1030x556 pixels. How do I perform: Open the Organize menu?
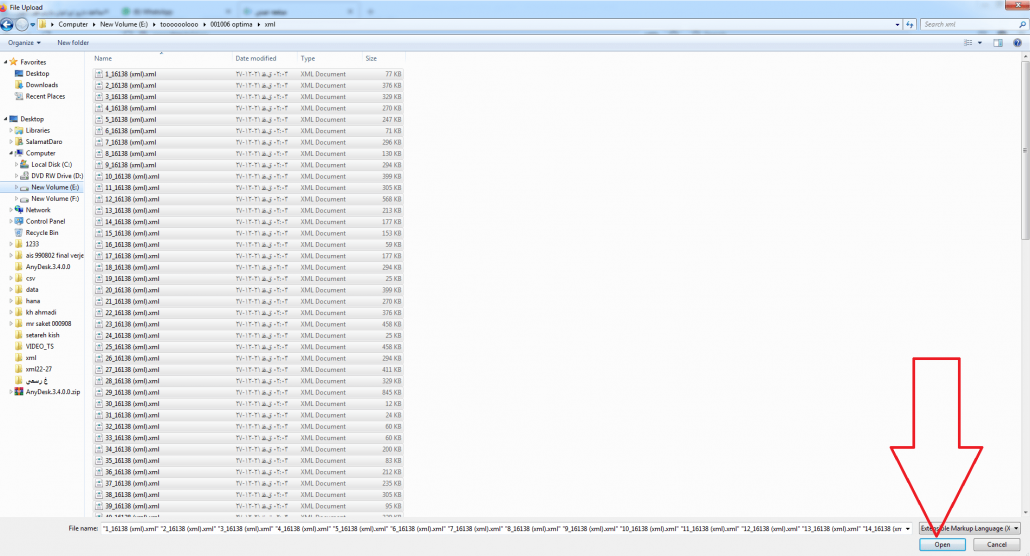coord(25,43)
